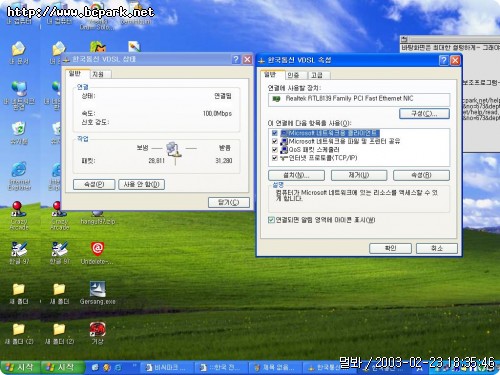Image resolution: width=500 pixels, height=375 pixels.
Task: Toggle QoS 패킷 스케줄러 checkbox
Action: pyautogui.click(x=275, y=150)
